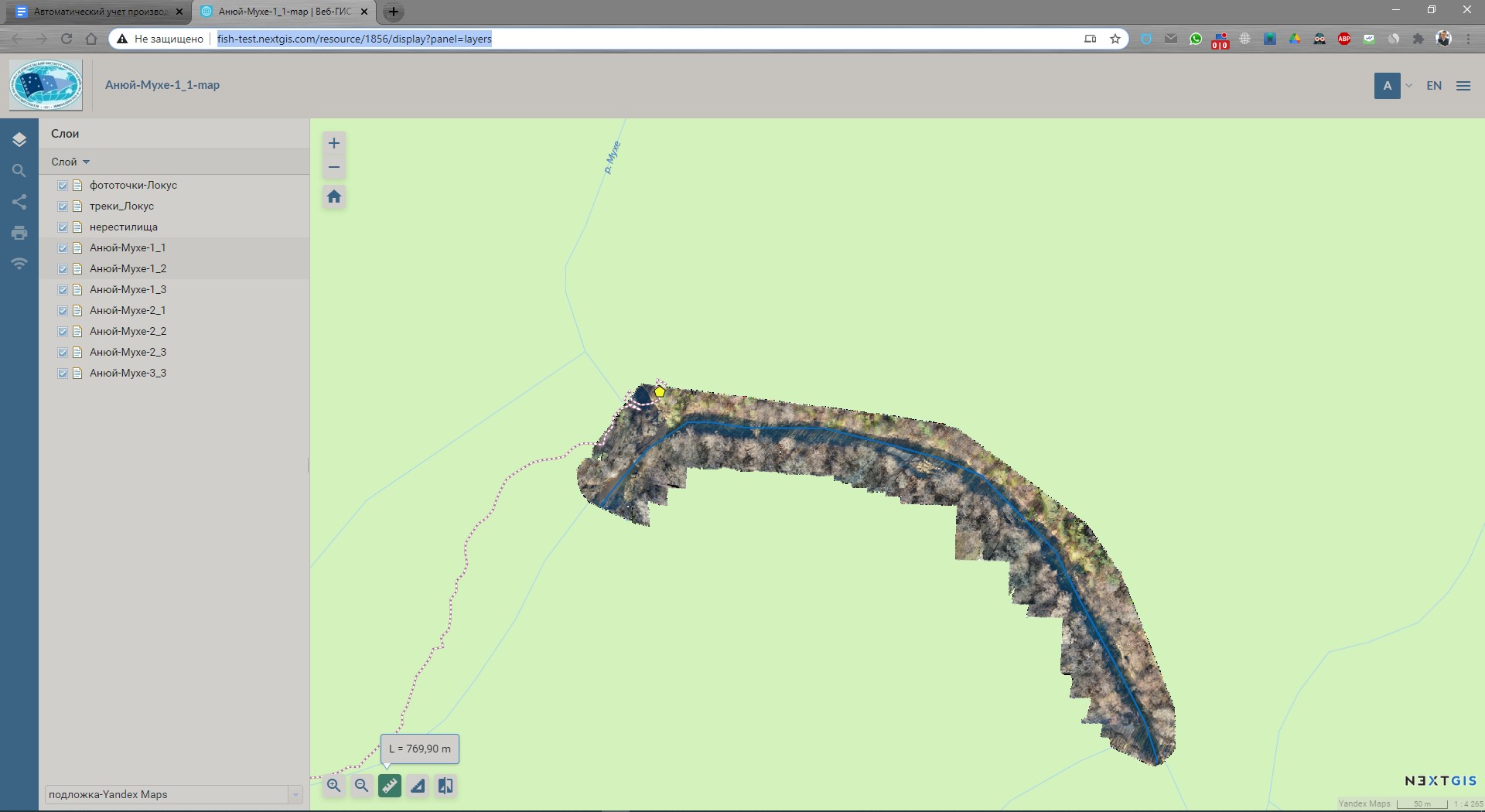
Task: Open the Слой dropdown menu
Action: (70, 162)
